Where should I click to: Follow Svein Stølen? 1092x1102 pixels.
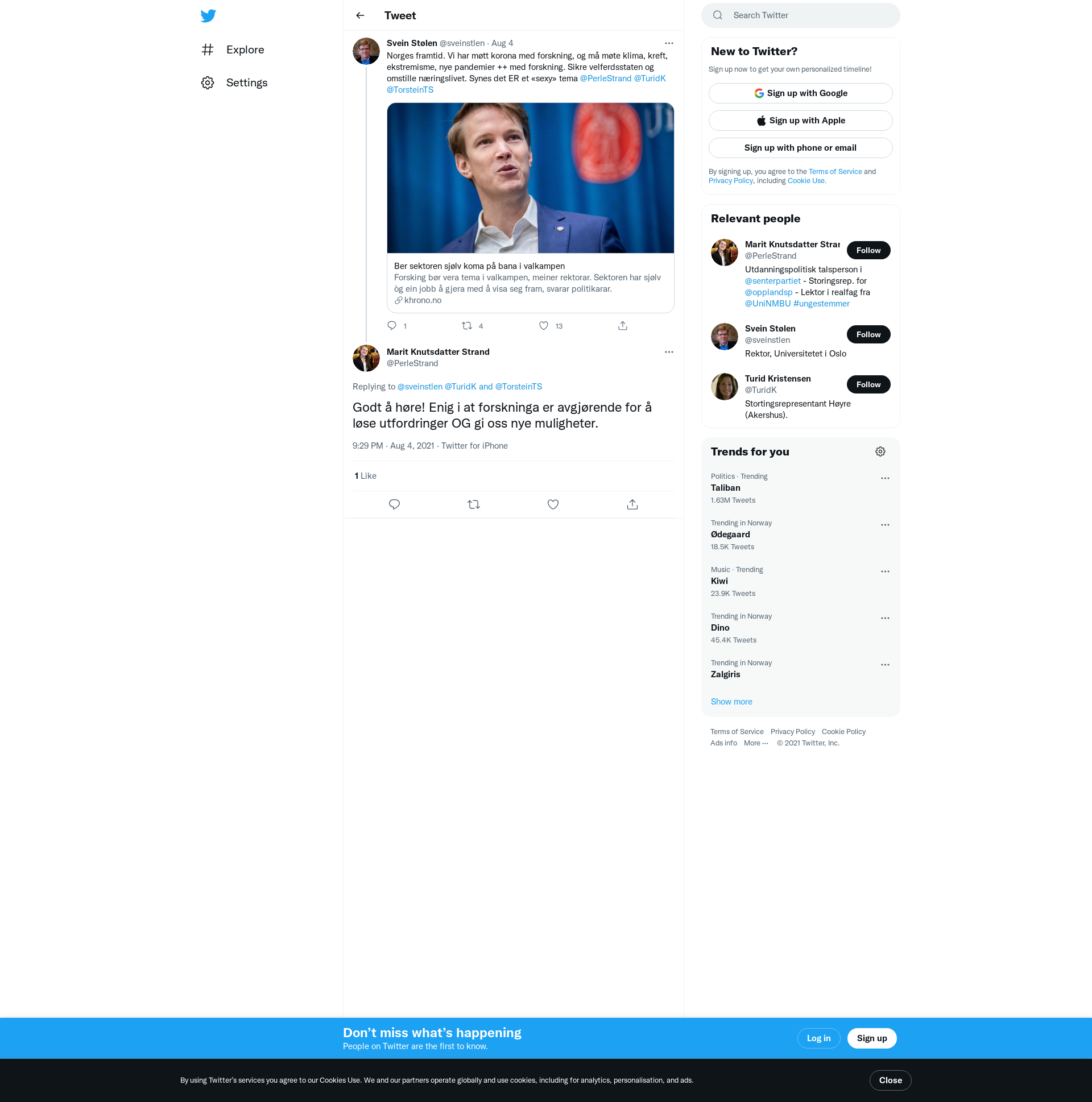click(868, 334)
